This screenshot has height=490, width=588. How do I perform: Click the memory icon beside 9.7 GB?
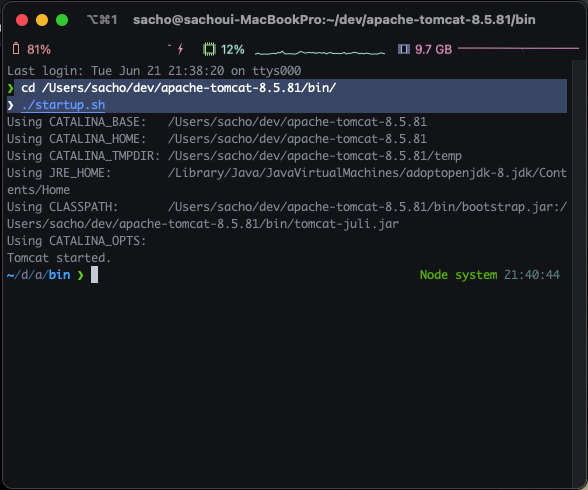click(x=404, y=49)
